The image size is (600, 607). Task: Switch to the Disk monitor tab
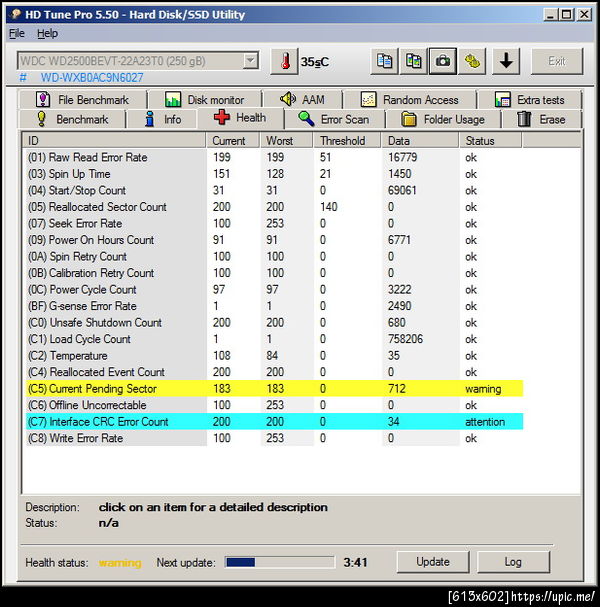click(205, 99)
